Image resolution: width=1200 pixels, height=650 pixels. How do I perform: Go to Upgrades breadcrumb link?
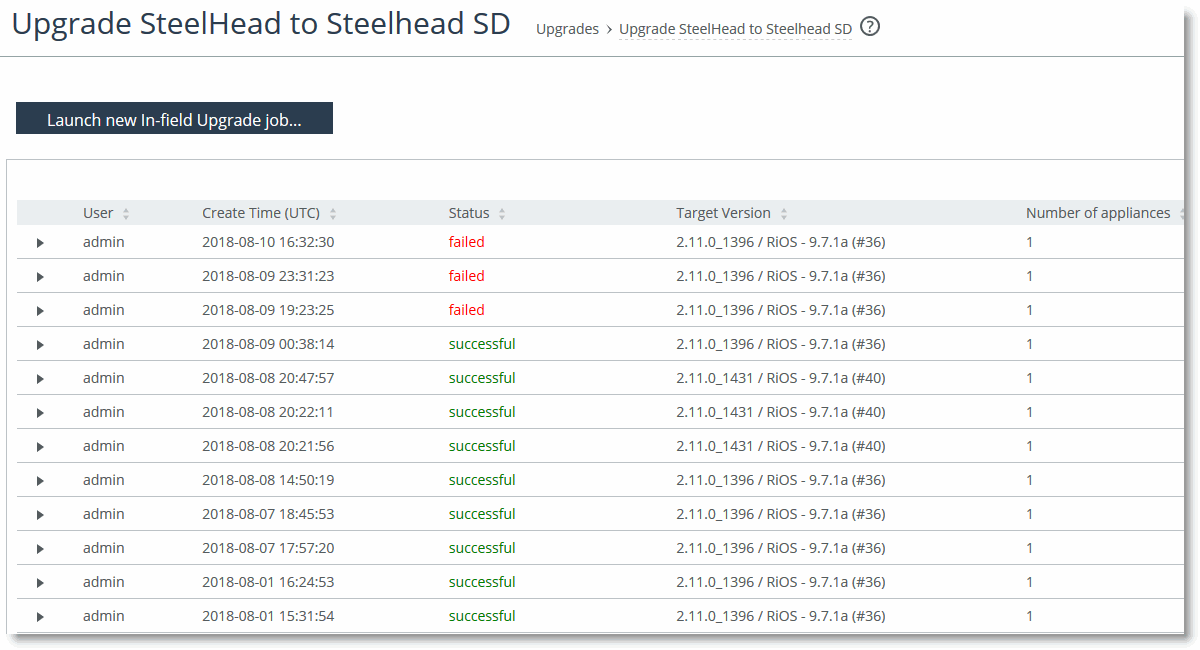coord(567,29)
